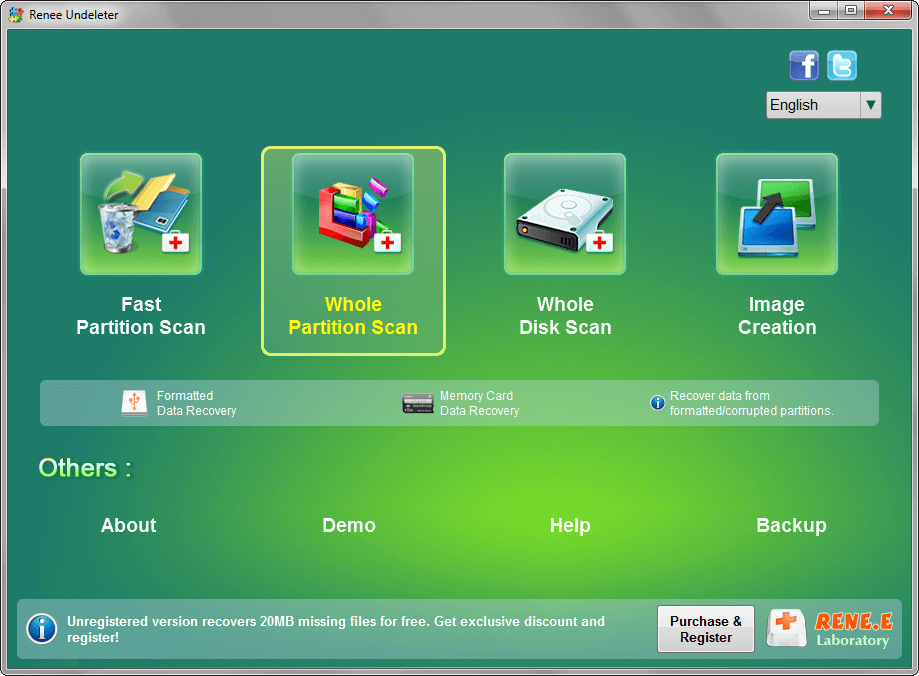Open the About section
The width and height of the screenshot is (919, 676).
(129, 526)
